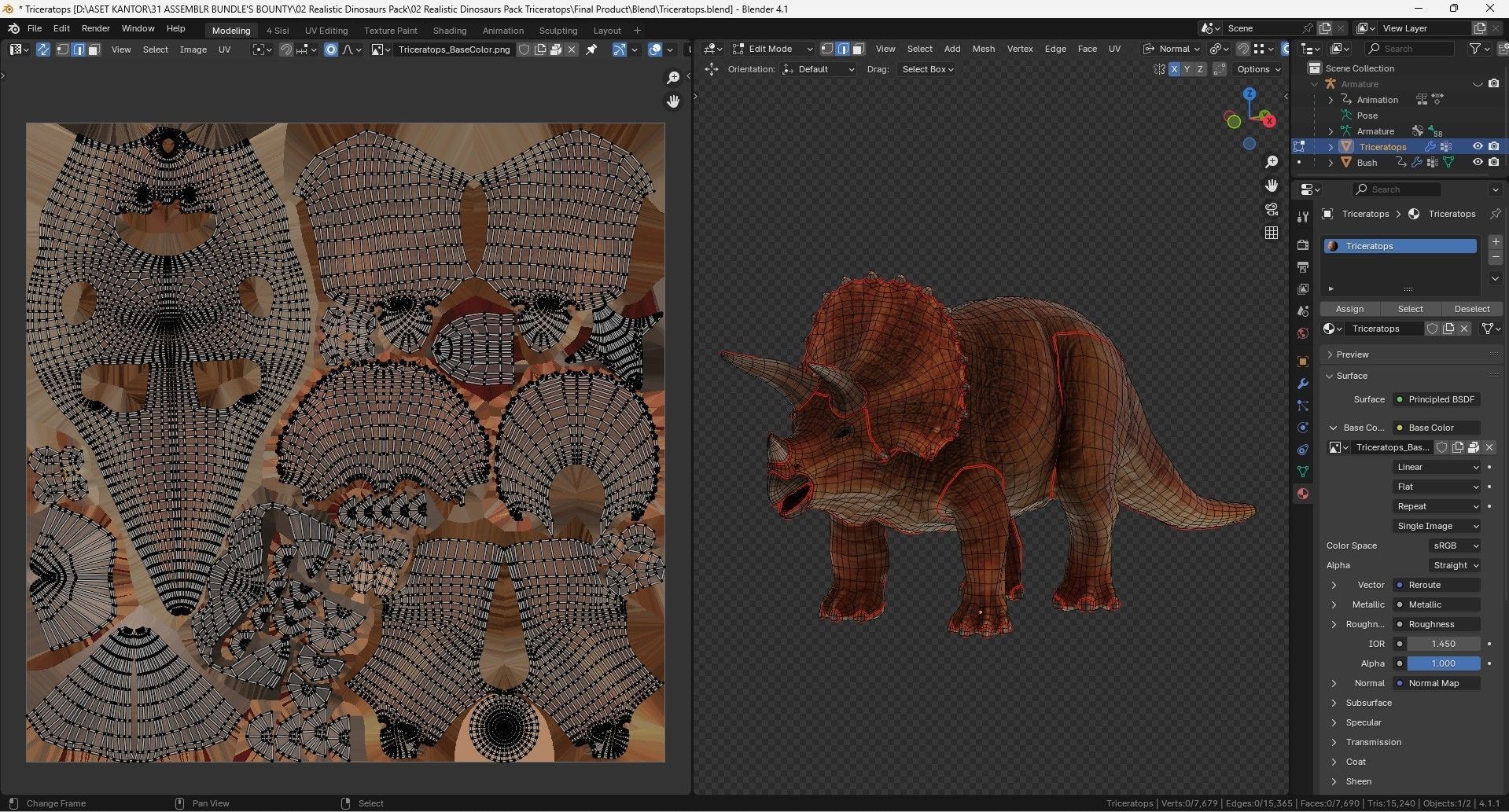This screenshot has height=812, width=1509.
Task: Create new image next to Triceratops_BaseColor.png
Action: point(540,50)
